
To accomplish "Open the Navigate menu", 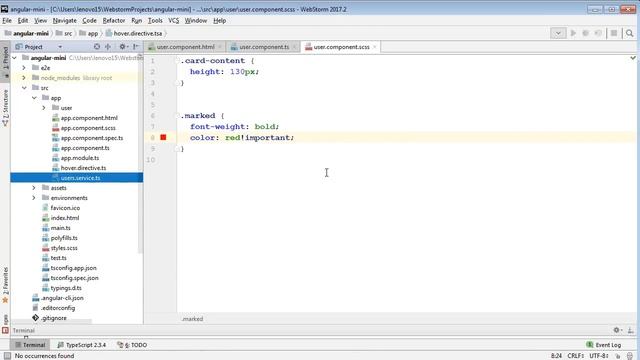I will (64, 20).
